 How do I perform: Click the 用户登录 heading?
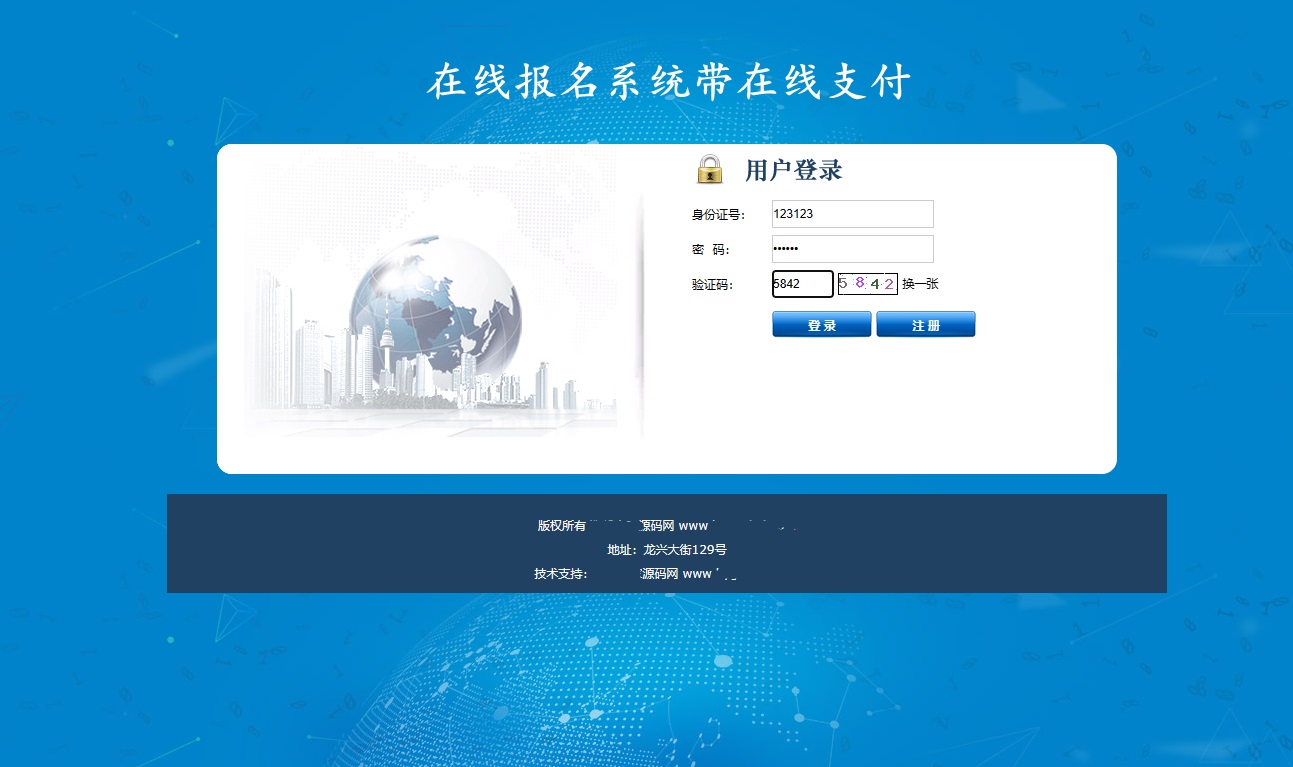[x=793, y=170]
